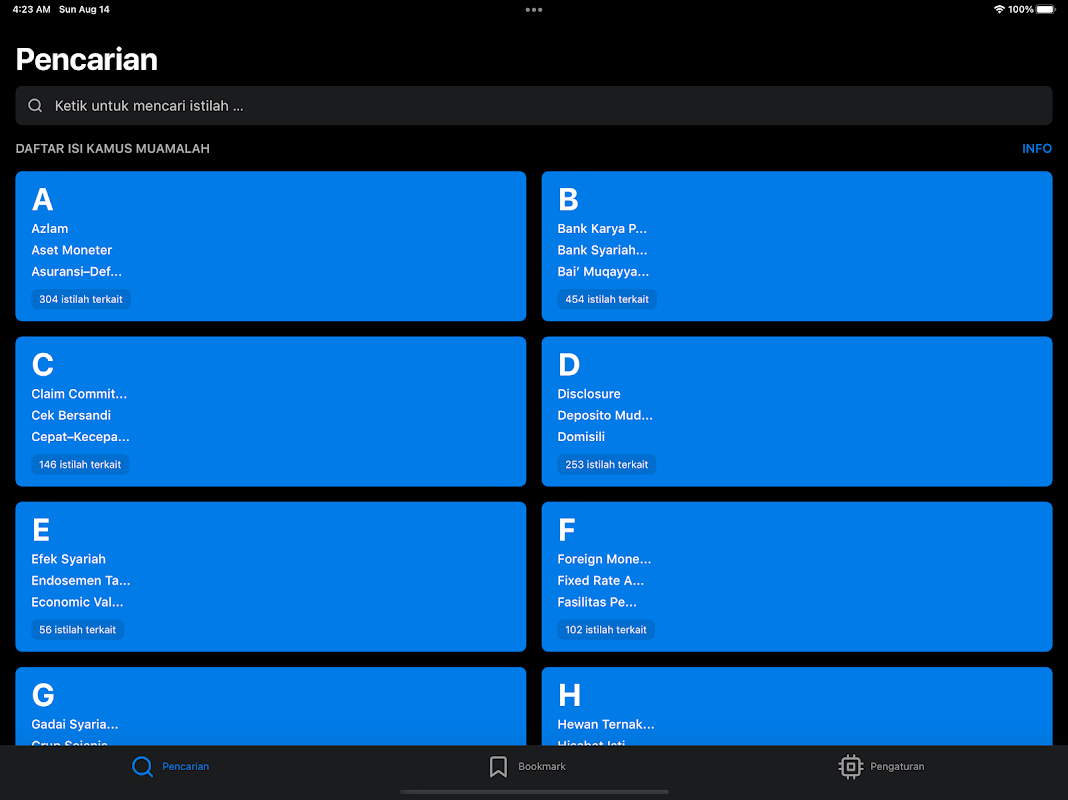Image resolution: width=1068 pixels, height=800 pixels.
Task: Tap the 'DAFTAR ISI KAMUS MUAMALAH' header
Action: (x=112, y=148)
